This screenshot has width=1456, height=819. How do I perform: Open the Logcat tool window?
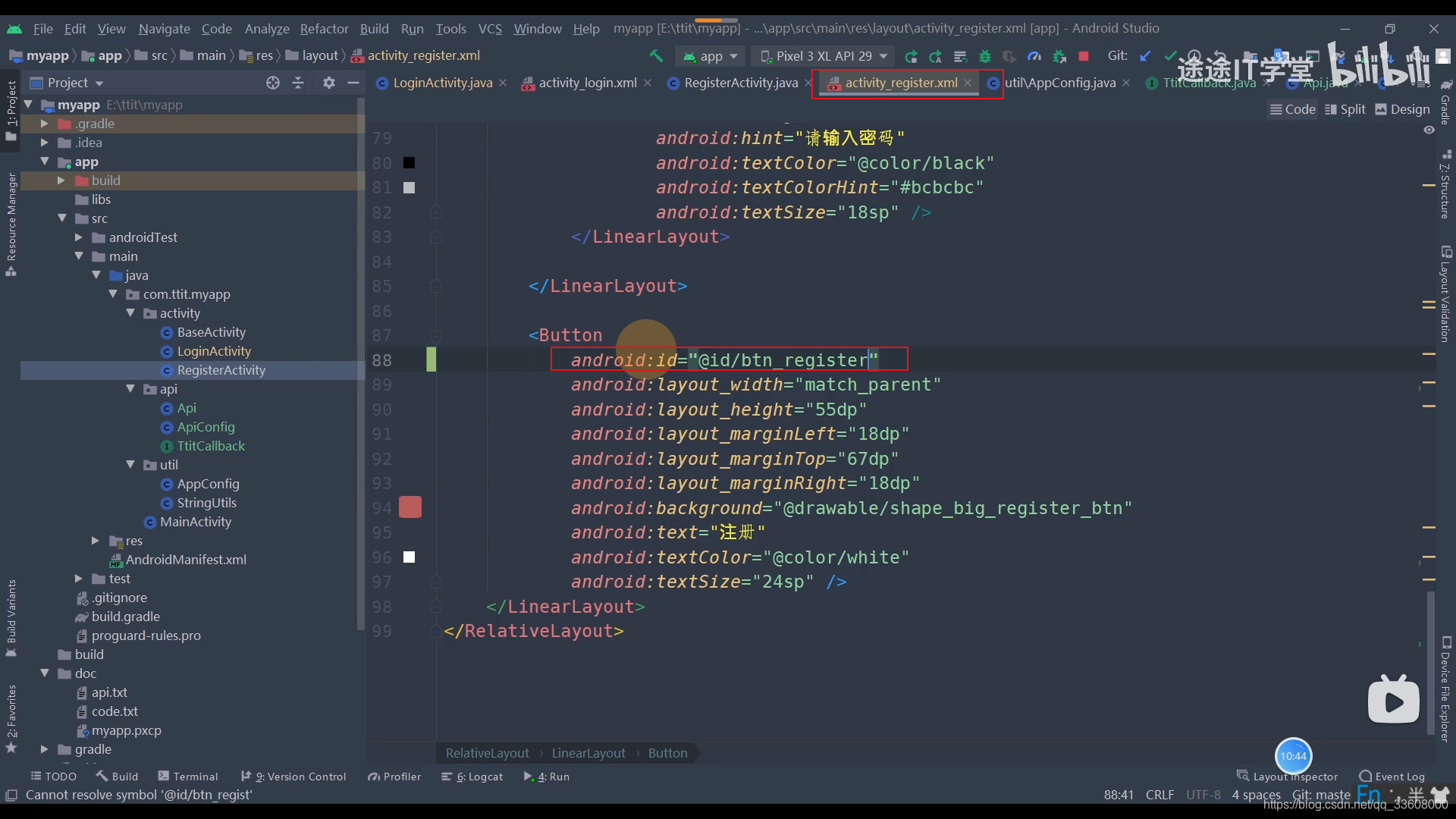pos(472,777)
